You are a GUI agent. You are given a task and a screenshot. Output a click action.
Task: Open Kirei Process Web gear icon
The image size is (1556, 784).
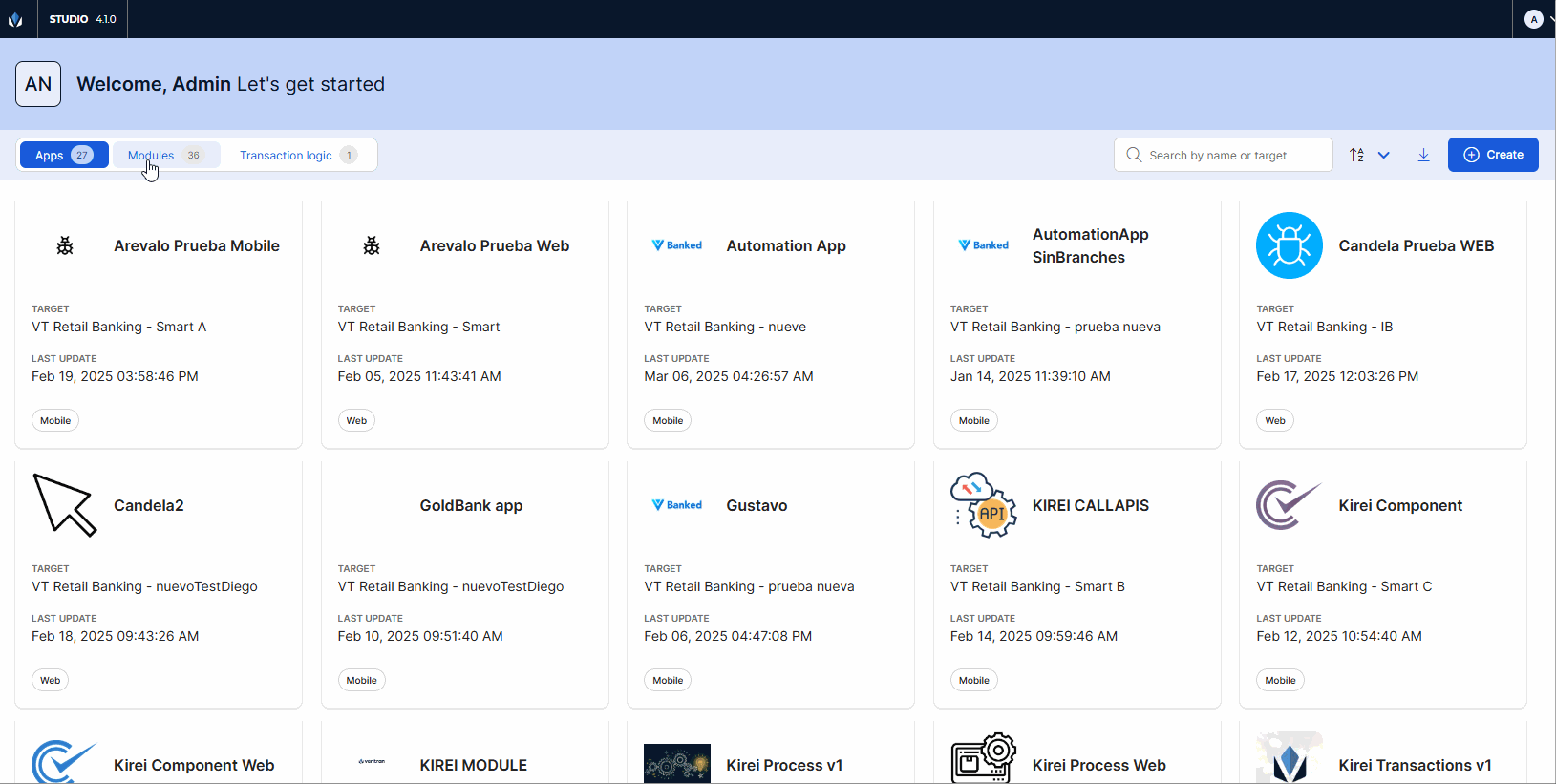tap(983, 759)
